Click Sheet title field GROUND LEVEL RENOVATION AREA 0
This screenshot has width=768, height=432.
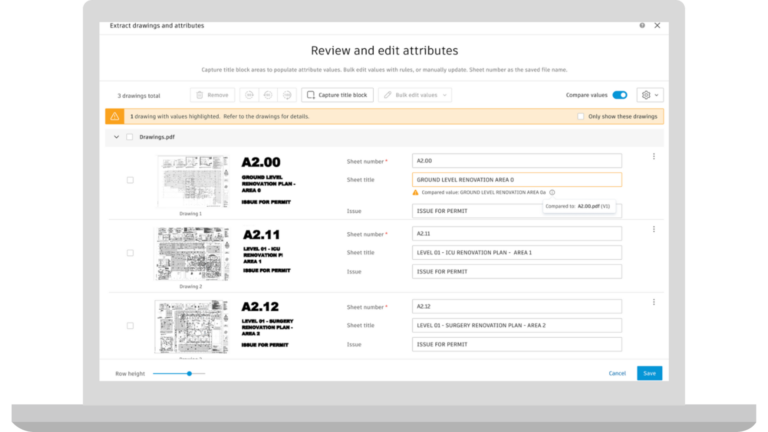[x=517, y=180]
